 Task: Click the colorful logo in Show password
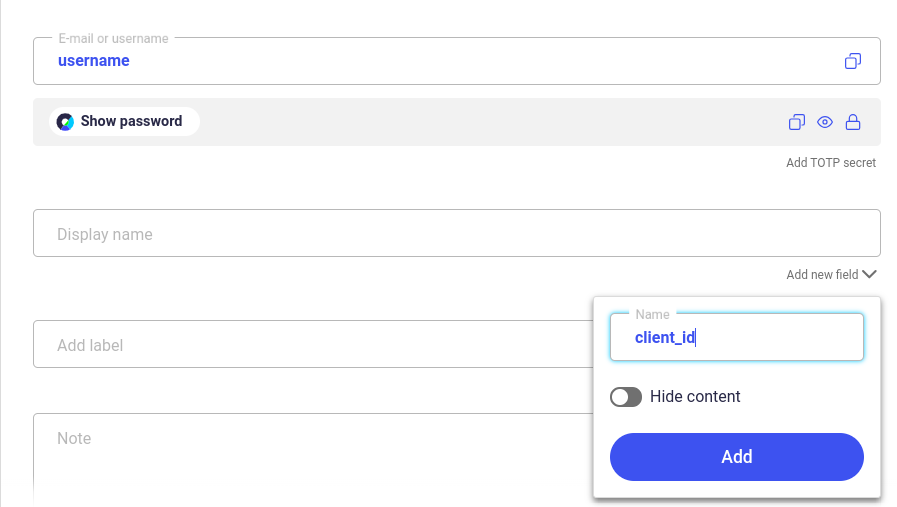[x=65, y=121]
